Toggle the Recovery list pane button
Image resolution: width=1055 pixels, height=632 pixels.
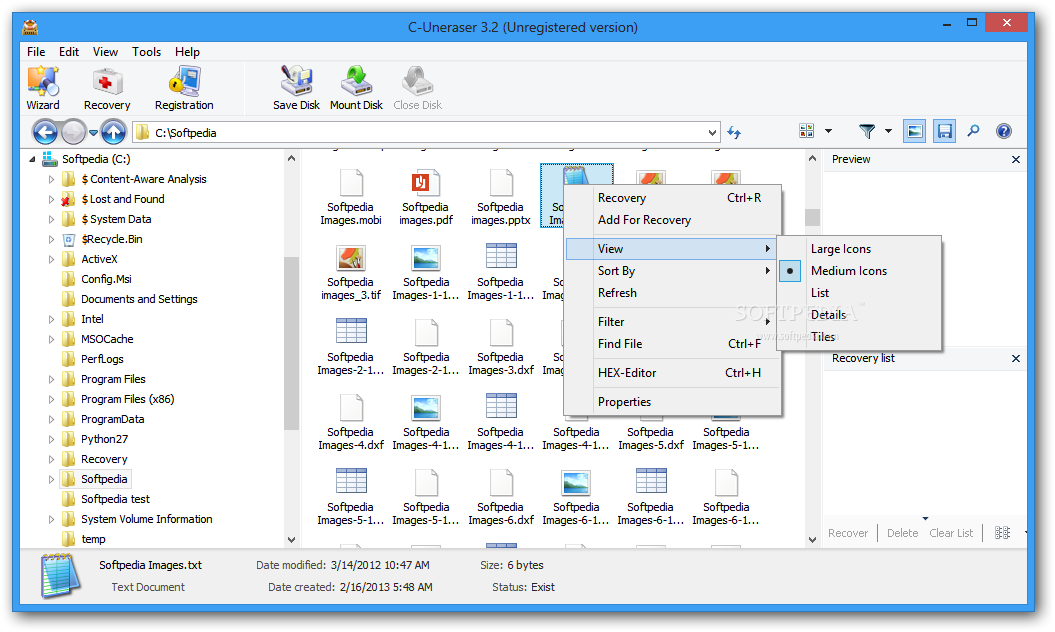[944, 131]
